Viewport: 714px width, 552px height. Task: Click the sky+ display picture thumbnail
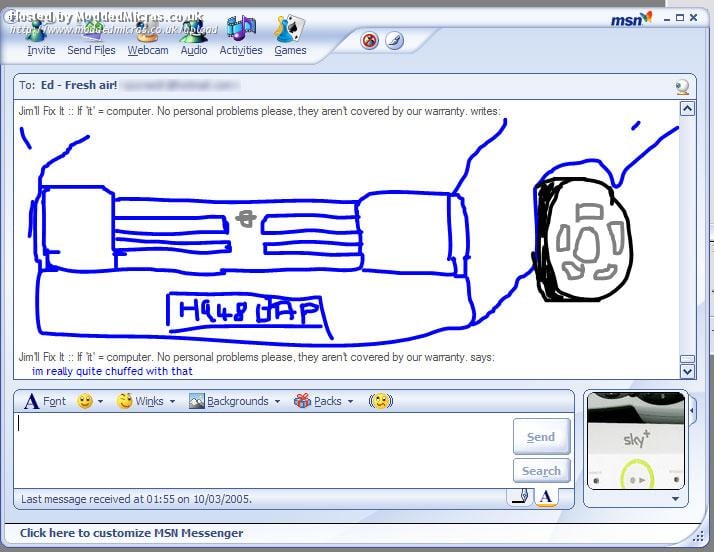coord(636,440)
